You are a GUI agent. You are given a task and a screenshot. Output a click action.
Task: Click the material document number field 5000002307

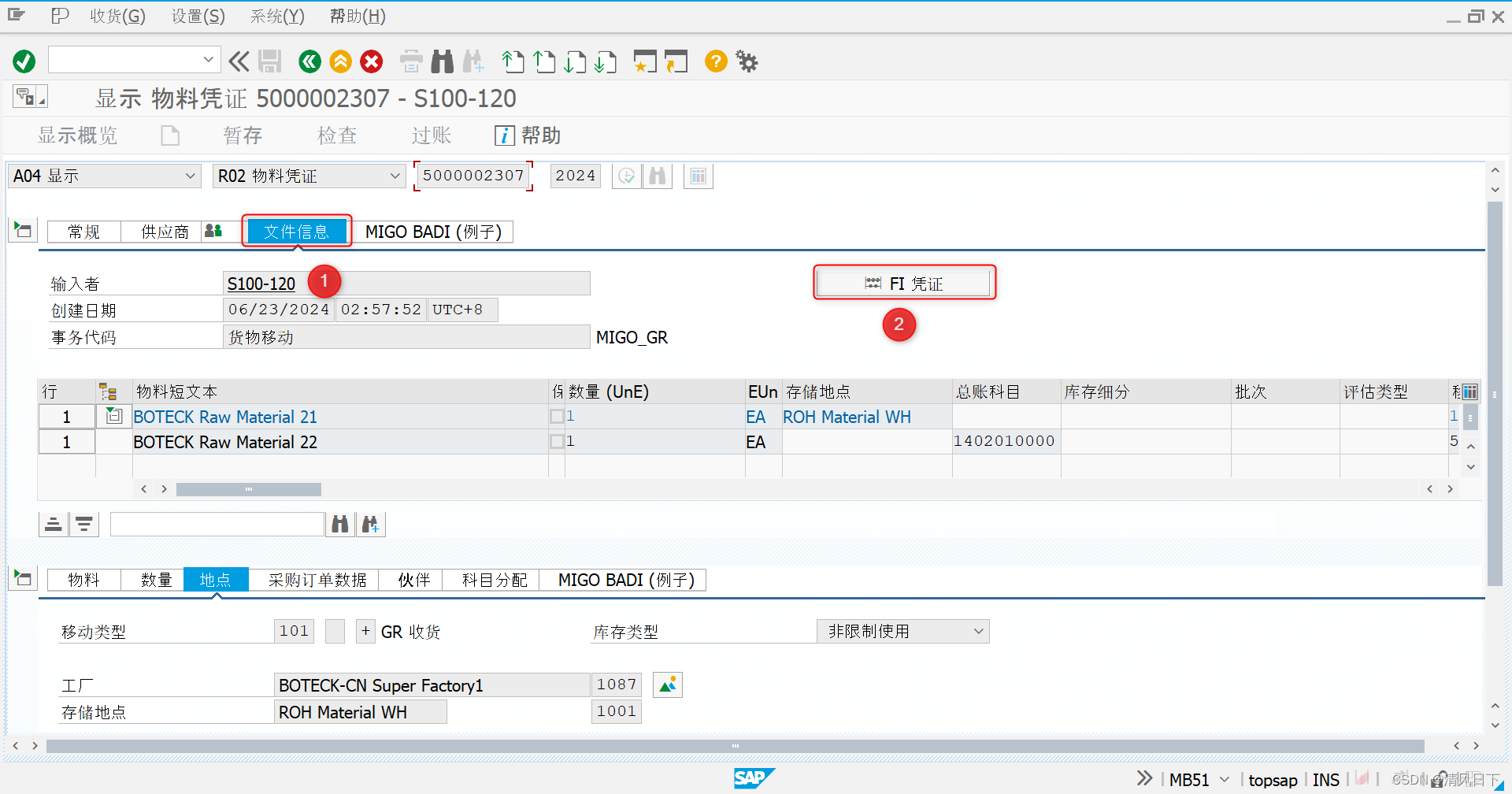click(473, 176)
